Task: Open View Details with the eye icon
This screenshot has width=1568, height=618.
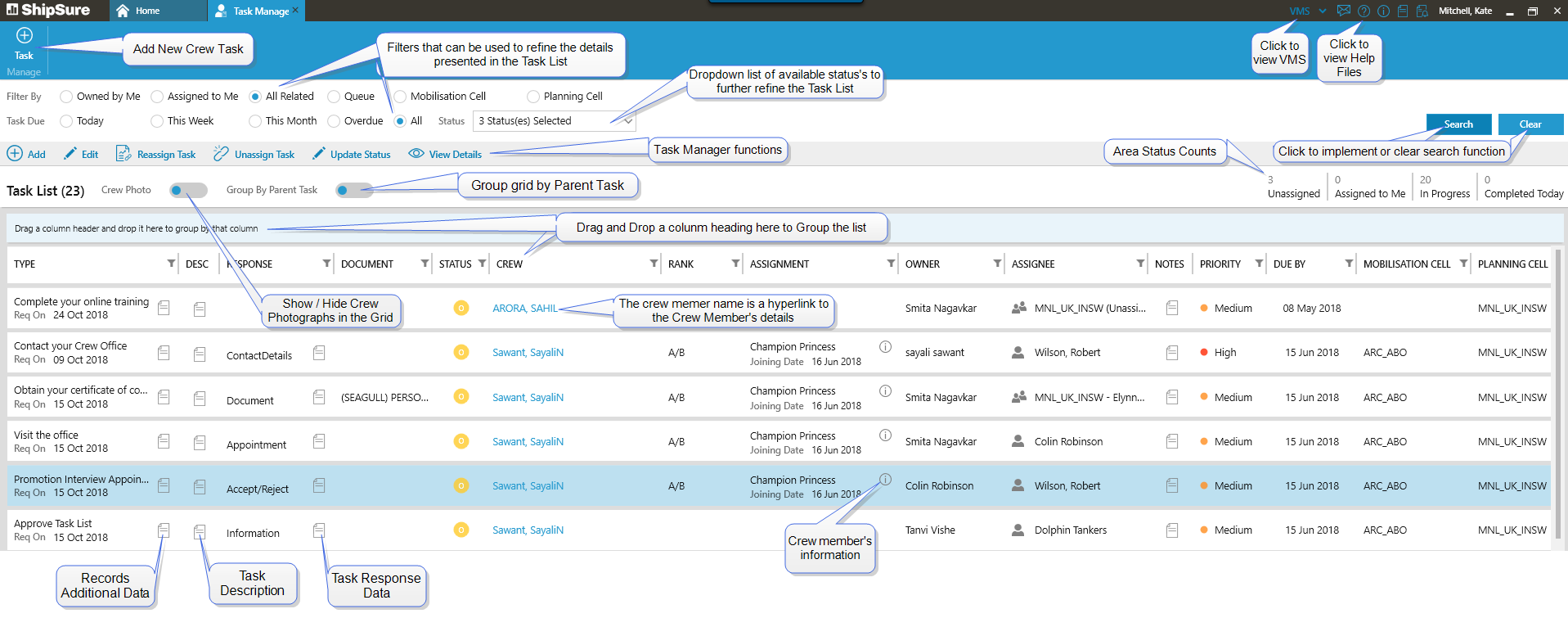Action: click(x=445, y=154)
